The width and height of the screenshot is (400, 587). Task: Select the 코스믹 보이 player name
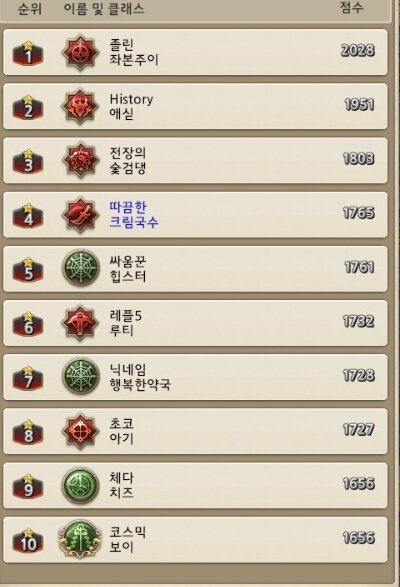coord(127,539)
